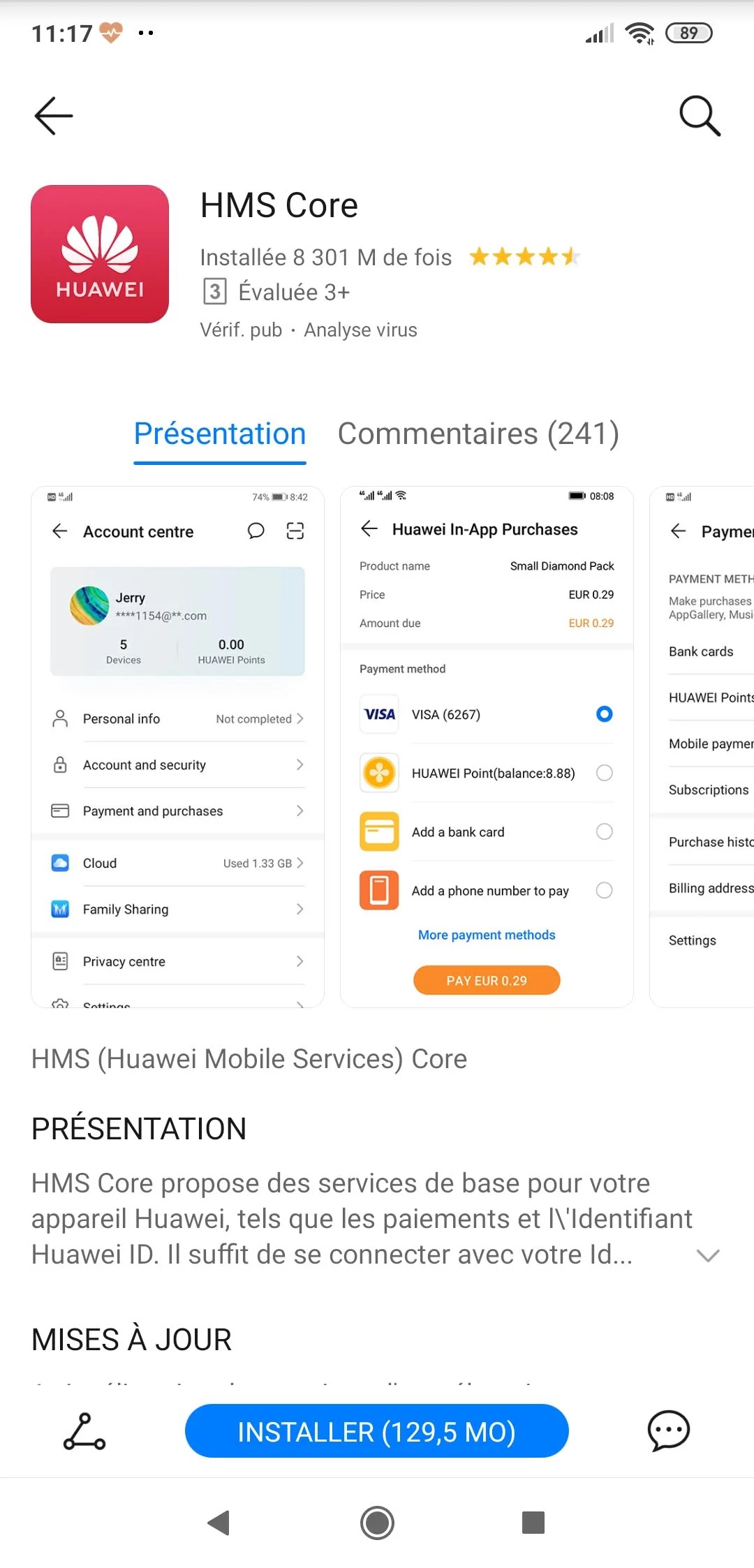Open Payment screenshot thumbnail at right edge
Screen dimensions: 754x1568
point(702,747)
